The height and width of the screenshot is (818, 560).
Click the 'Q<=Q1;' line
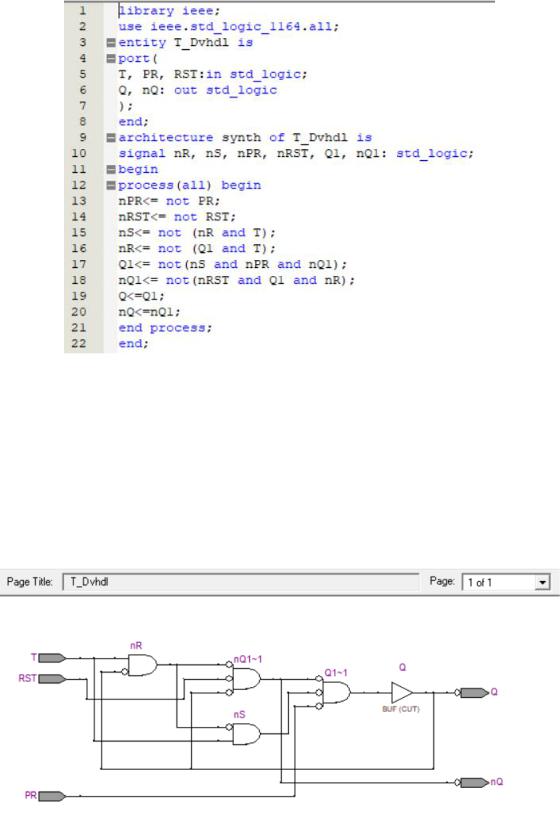[x=141, y=296]
